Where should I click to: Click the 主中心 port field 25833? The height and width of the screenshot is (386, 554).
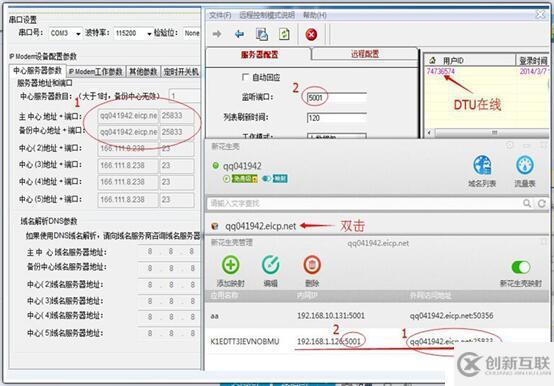click(177, 116)
